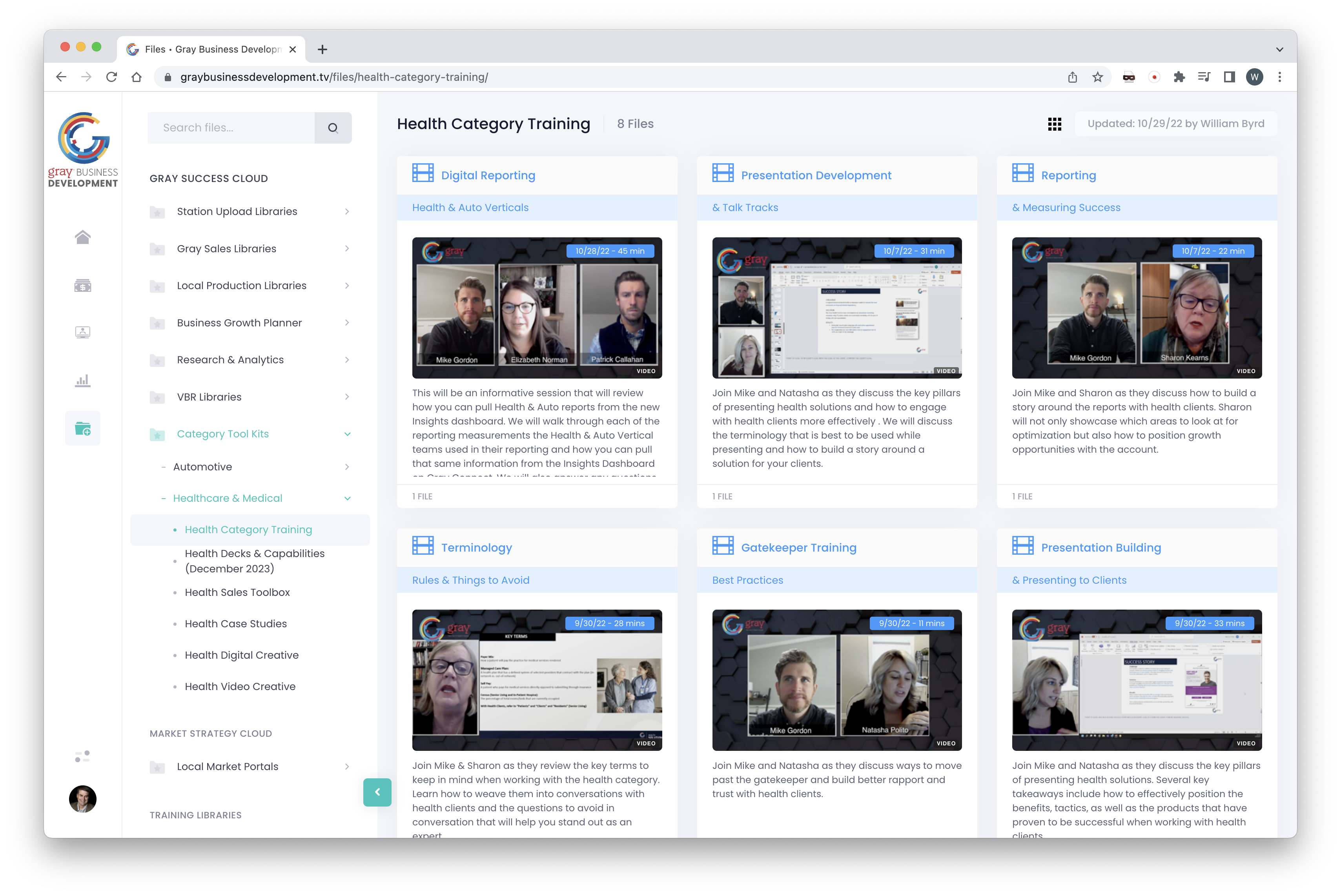This screenshot has height=896, width=1341.
Task: Open the browser tab list dropdown
Action: click(1279, 50)
